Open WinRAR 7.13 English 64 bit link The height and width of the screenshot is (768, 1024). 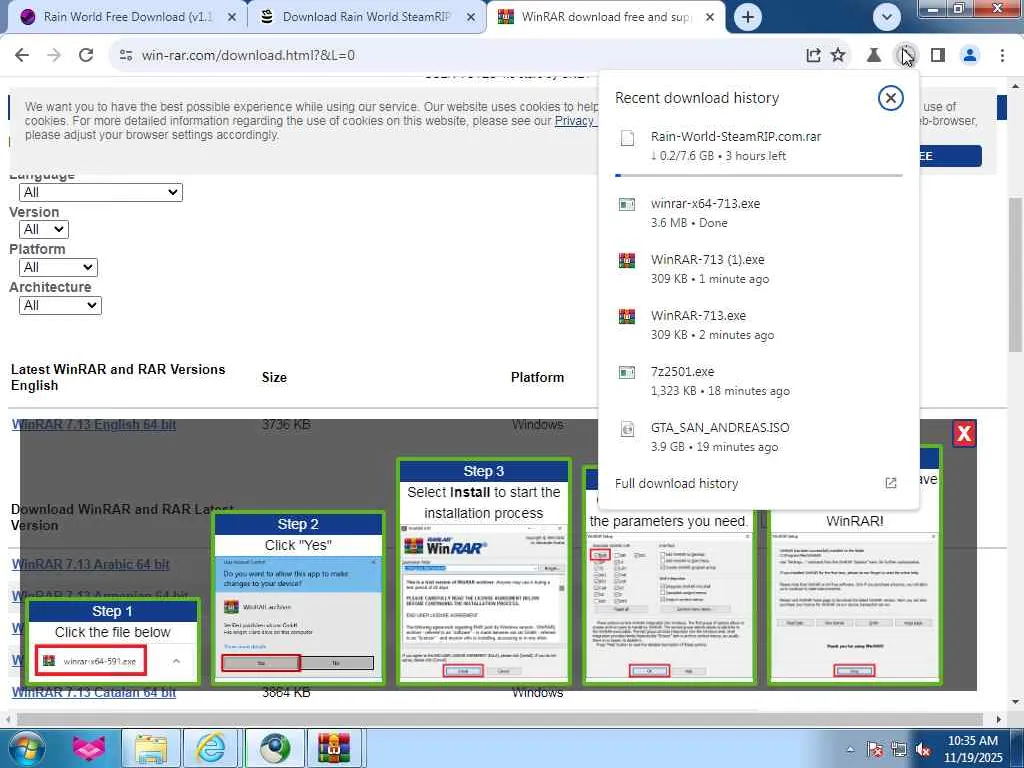coord(94,424)
